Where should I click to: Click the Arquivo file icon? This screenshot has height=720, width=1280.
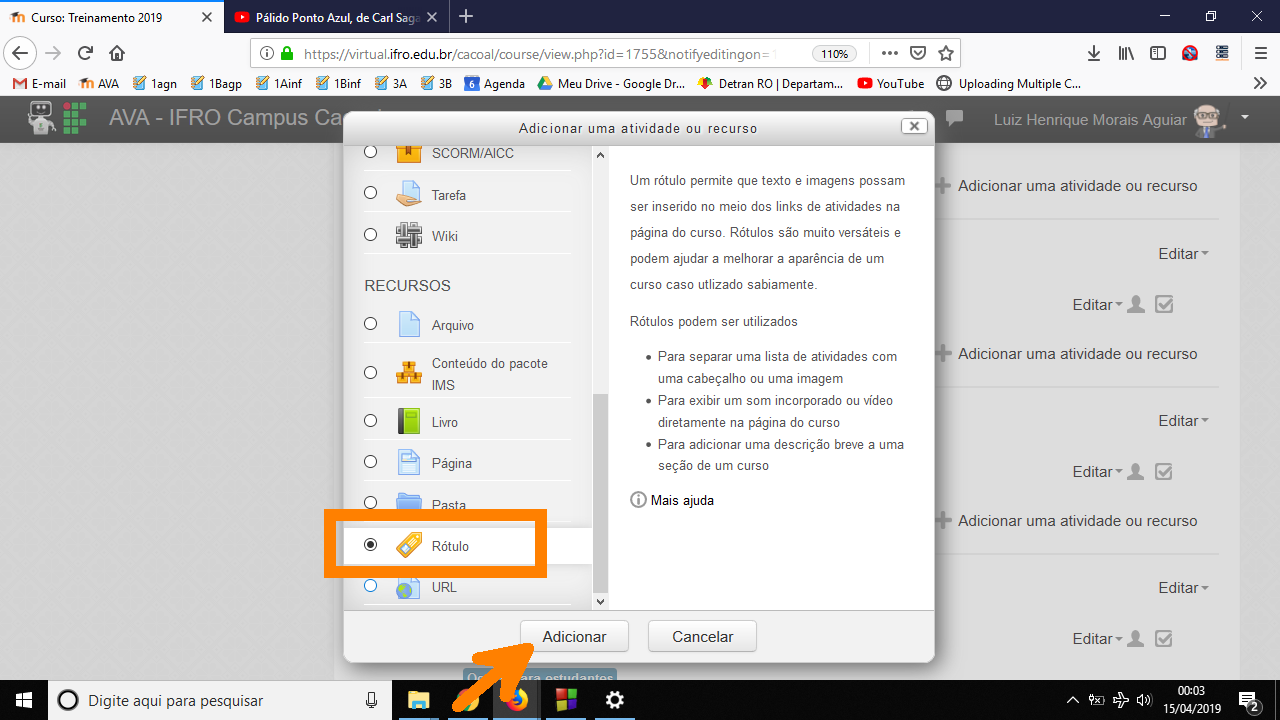tap(408, 325)
